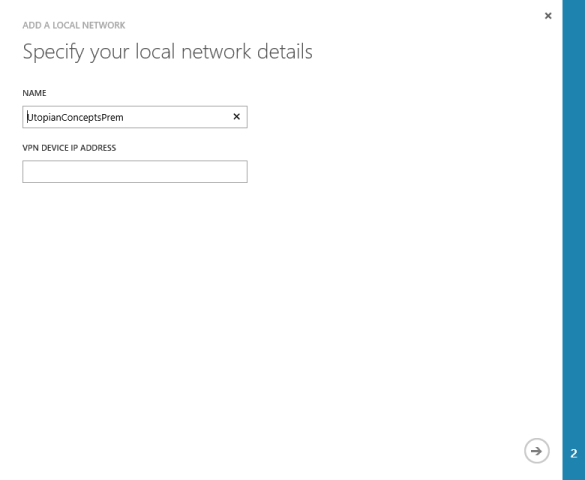Image resolution: width=585 pixels, height=480 pixels.
Task: Select the step 2 page indicator
Action: point(574,454)
